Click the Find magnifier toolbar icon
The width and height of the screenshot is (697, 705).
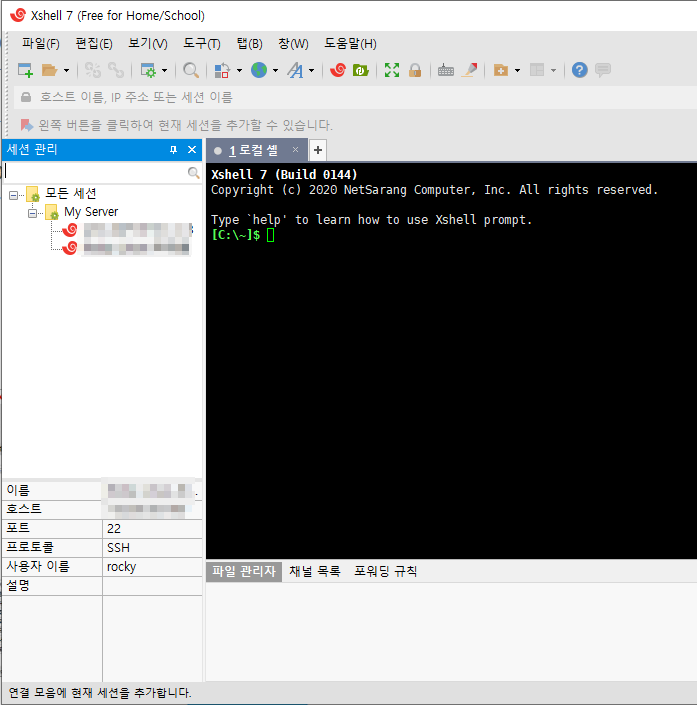191,70
